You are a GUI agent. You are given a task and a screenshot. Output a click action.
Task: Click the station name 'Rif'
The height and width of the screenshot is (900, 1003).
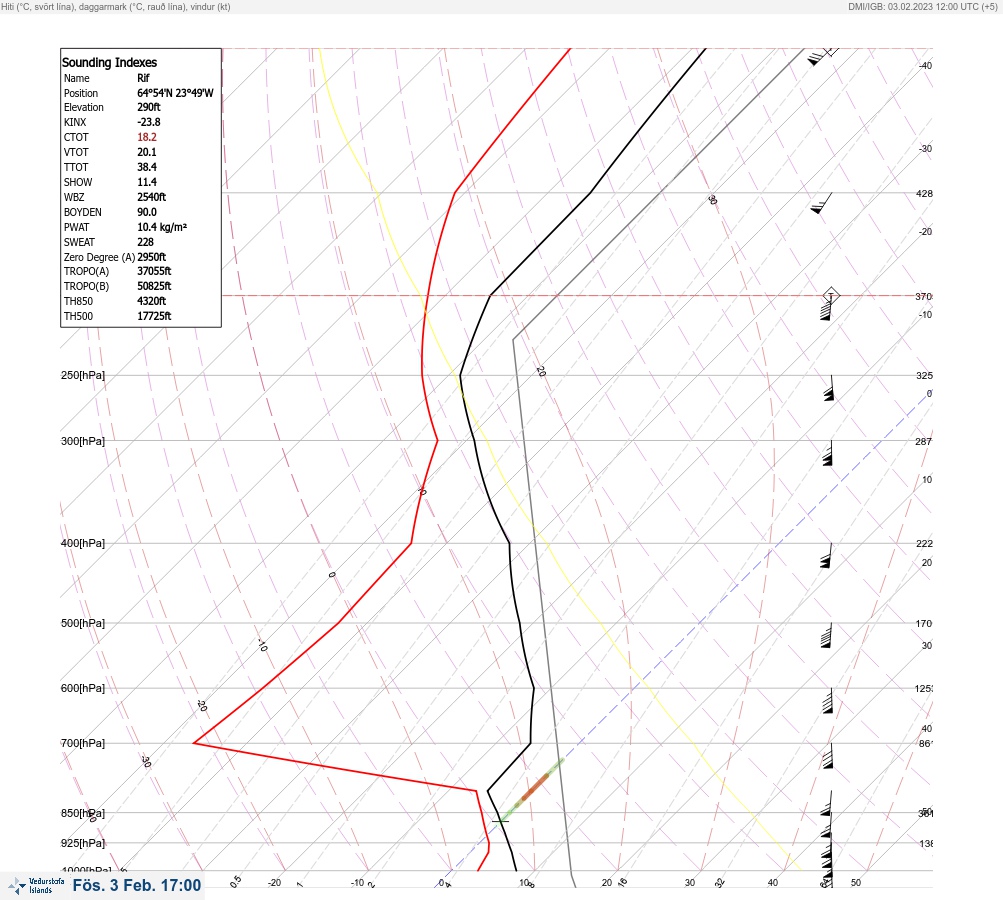(143, 78)
